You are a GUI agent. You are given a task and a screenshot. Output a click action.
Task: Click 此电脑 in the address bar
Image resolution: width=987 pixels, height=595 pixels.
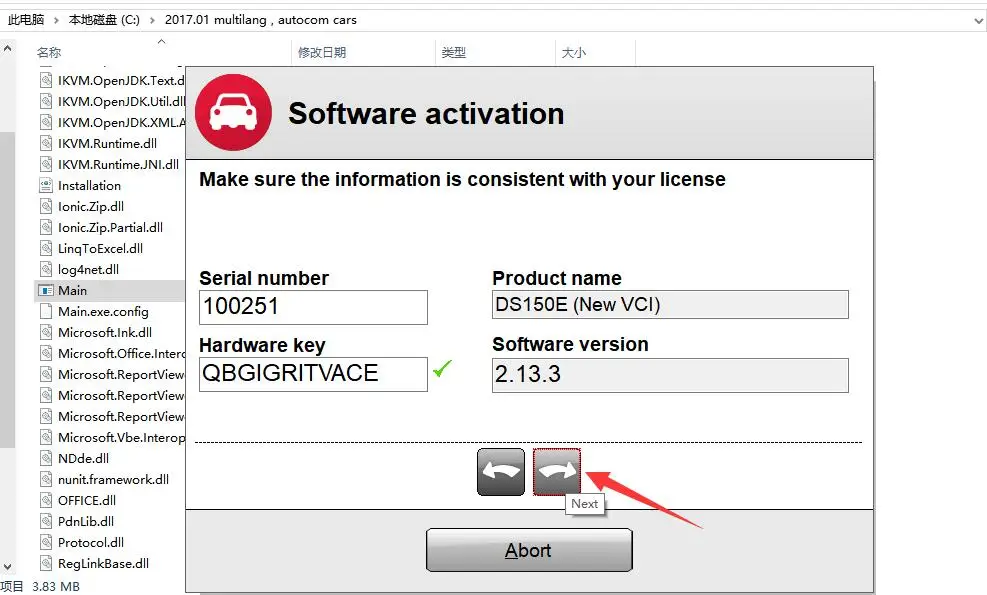point(26,19)
